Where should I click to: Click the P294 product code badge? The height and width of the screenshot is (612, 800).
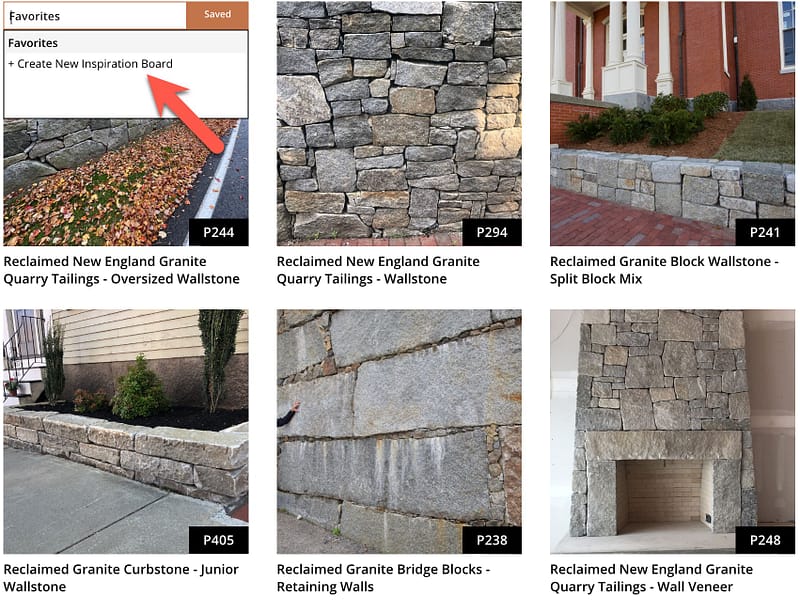[x=492, y=233]
